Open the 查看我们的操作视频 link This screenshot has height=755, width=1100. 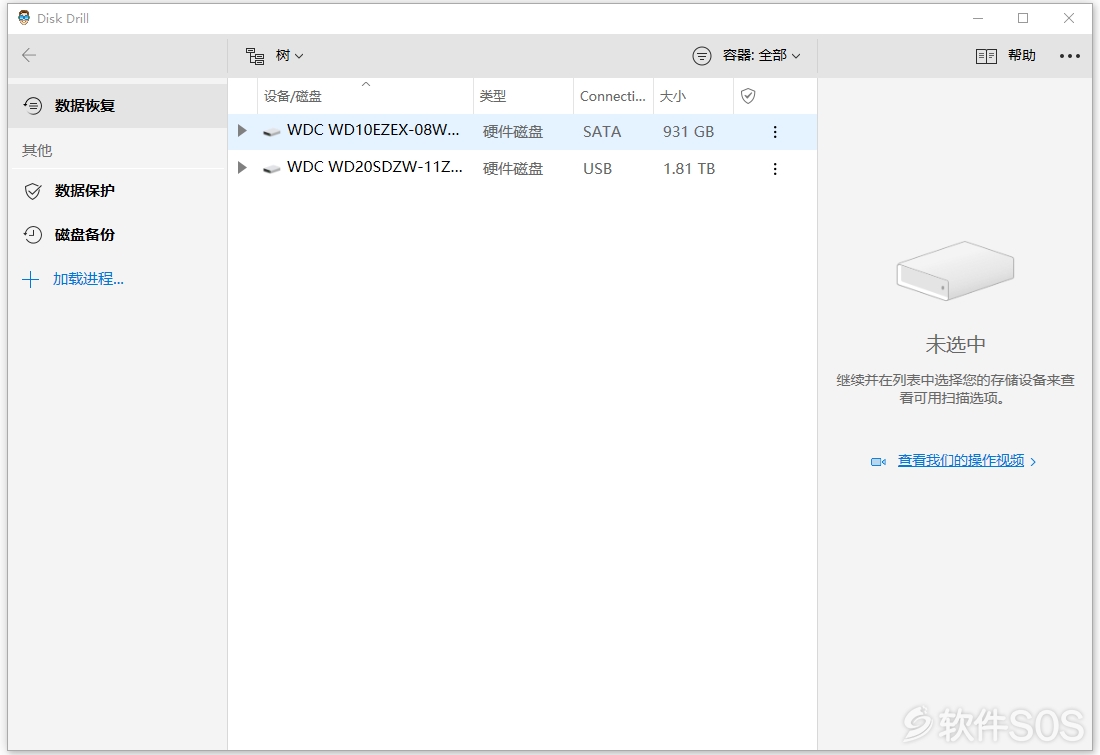click(x=961, y=460)
